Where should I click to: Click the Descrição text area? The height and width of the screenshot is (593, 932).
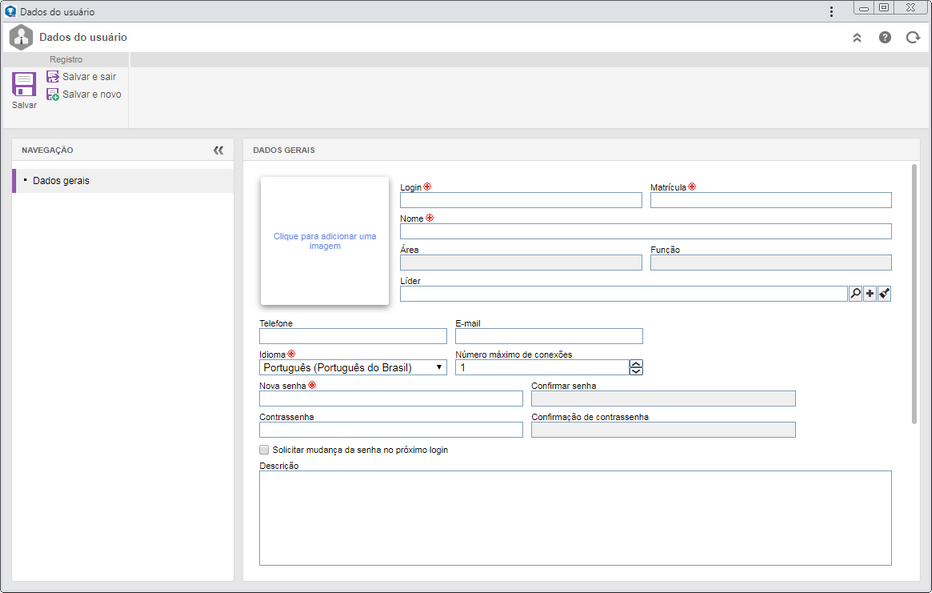(x=575, y=518)
